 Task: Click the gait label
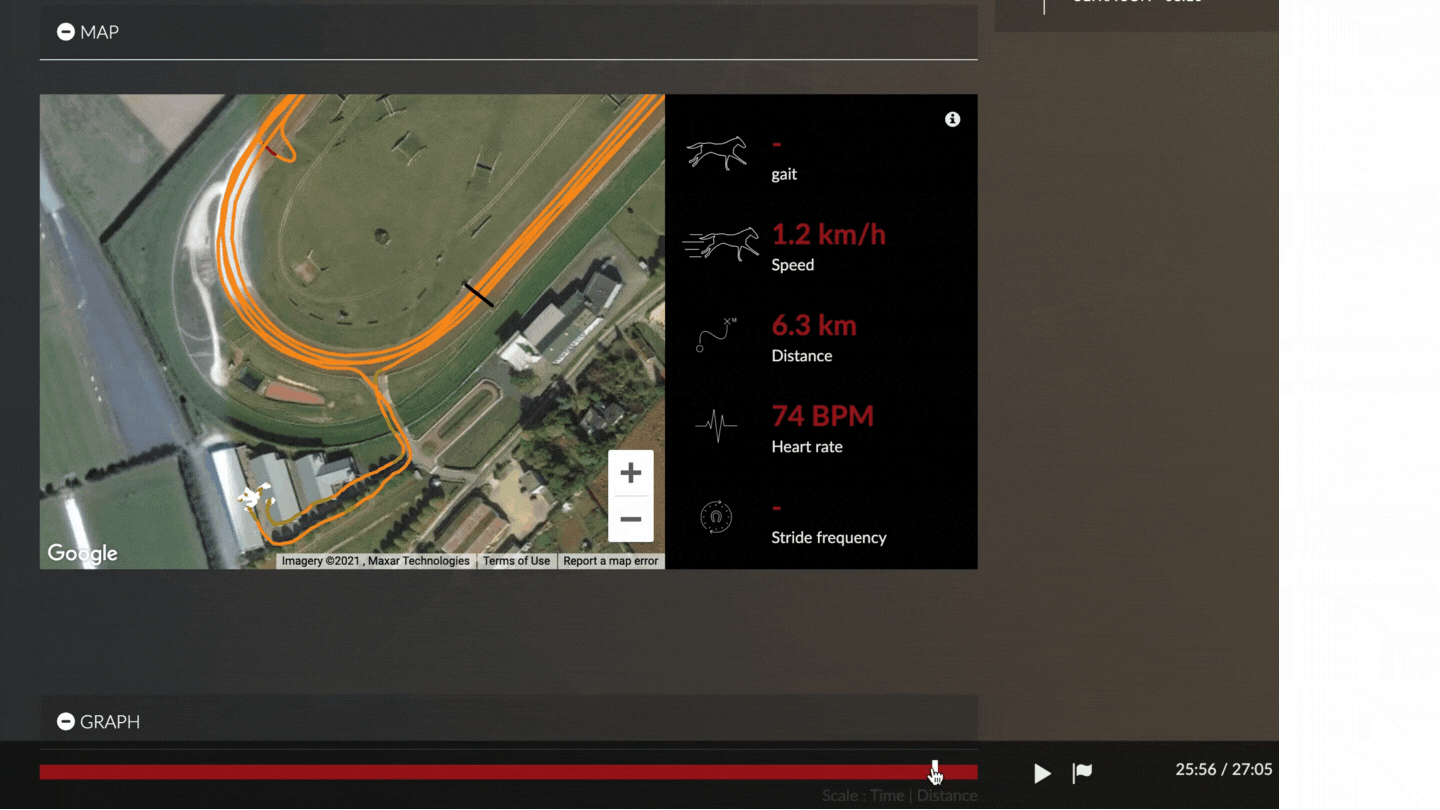(784, 174)
